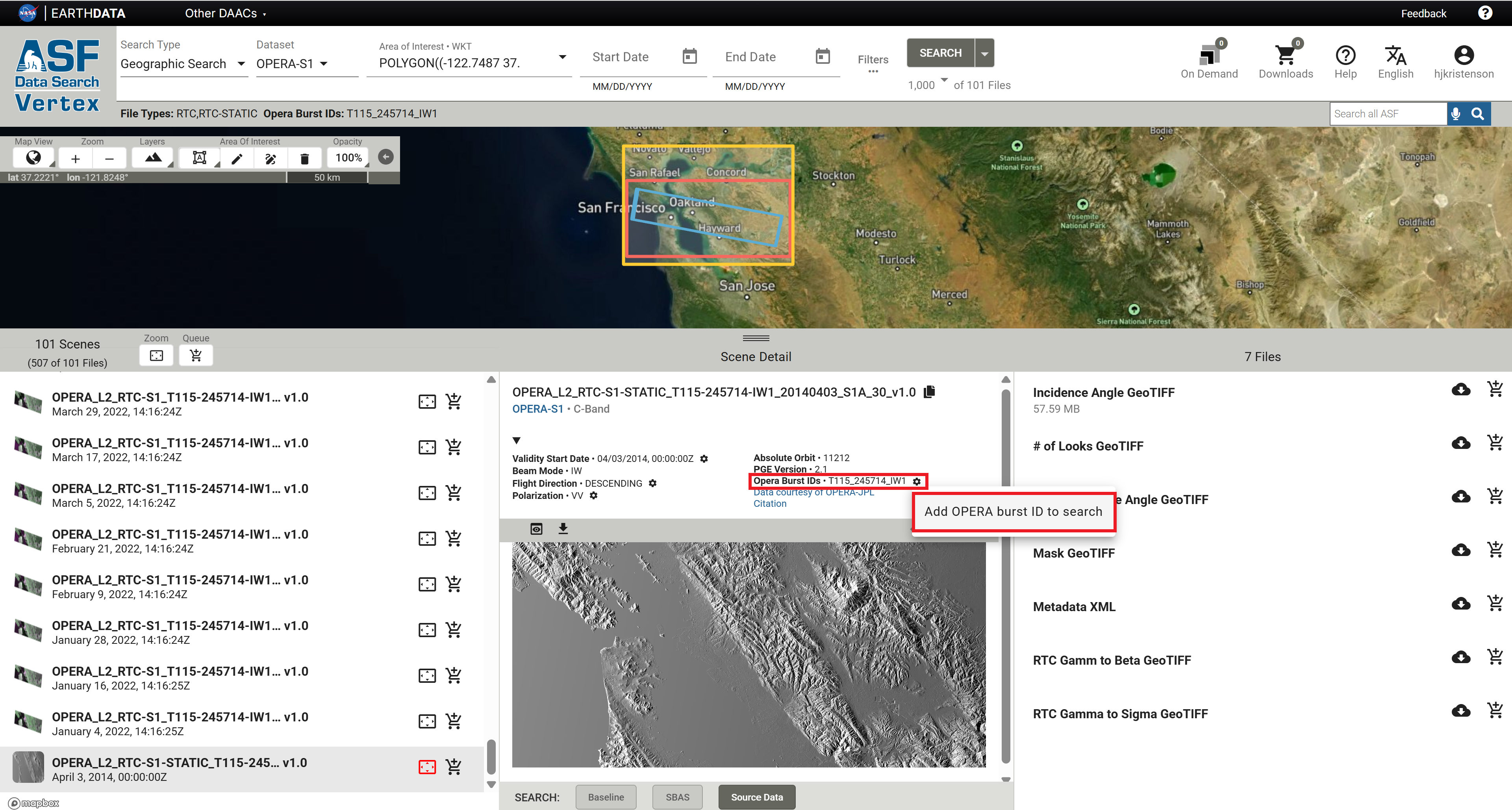Click the map view globe icon
The height and width of the screenshot is (810, 1512).
pyautogui.click(x=33, y=157)
